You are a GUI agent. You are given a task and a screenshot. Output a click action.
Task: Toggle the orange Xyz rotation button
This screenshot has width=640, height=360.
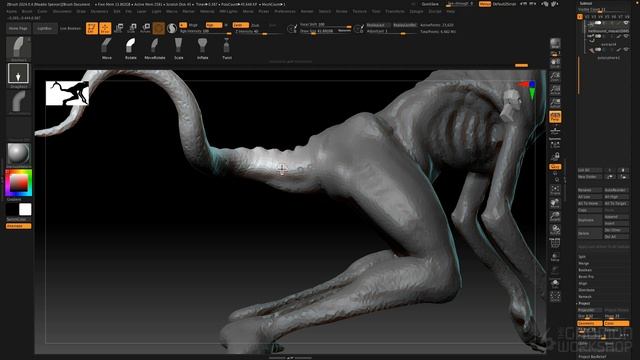click(x=555, y=167)
